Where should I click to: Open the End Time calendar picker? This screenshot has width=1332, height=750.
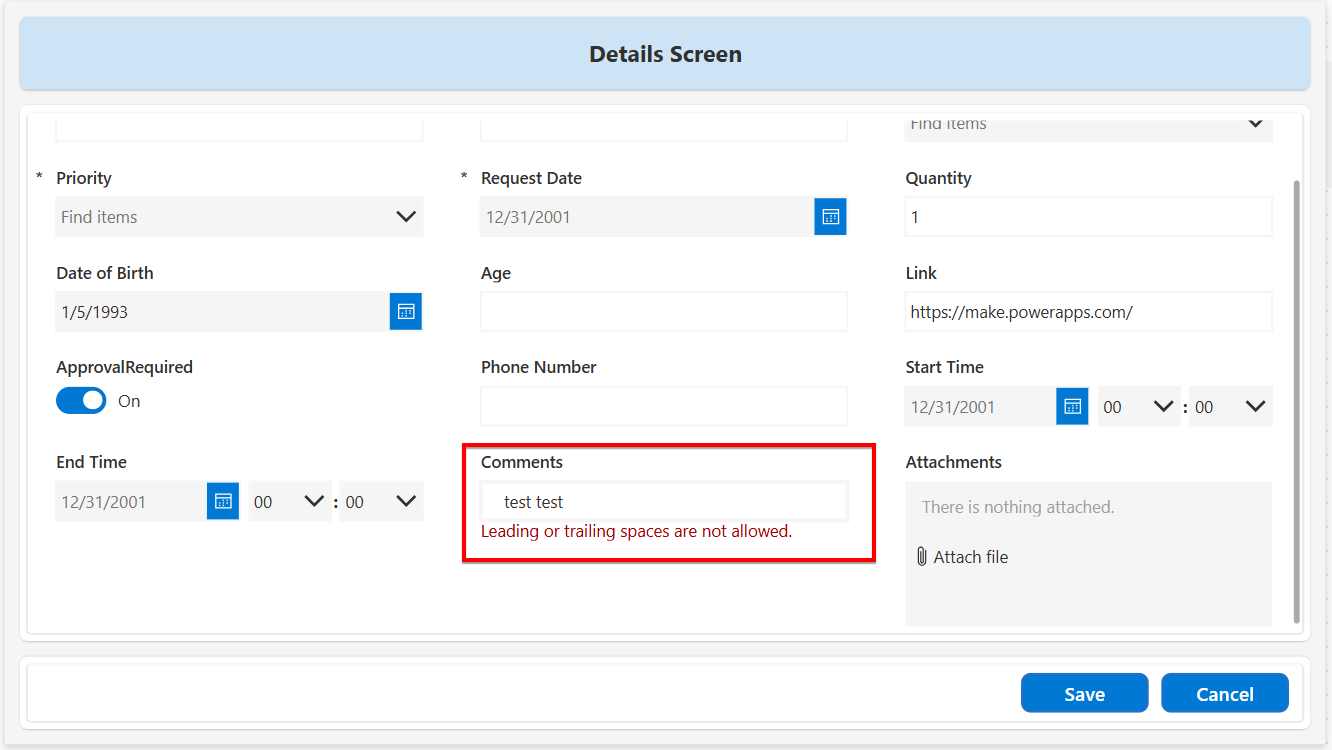tap(223, 502)
